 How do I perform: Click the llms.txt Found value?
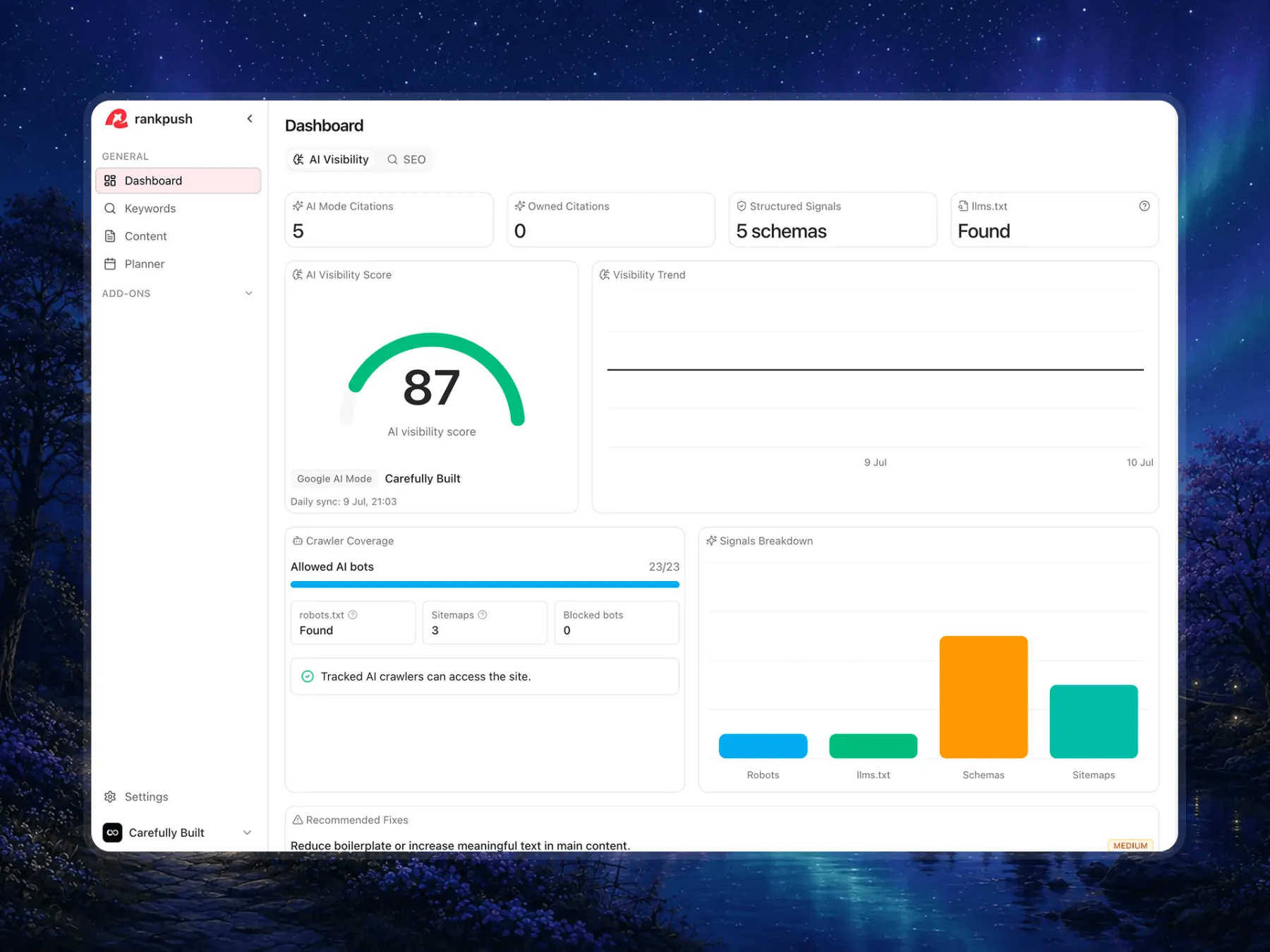tap(984, 231)
